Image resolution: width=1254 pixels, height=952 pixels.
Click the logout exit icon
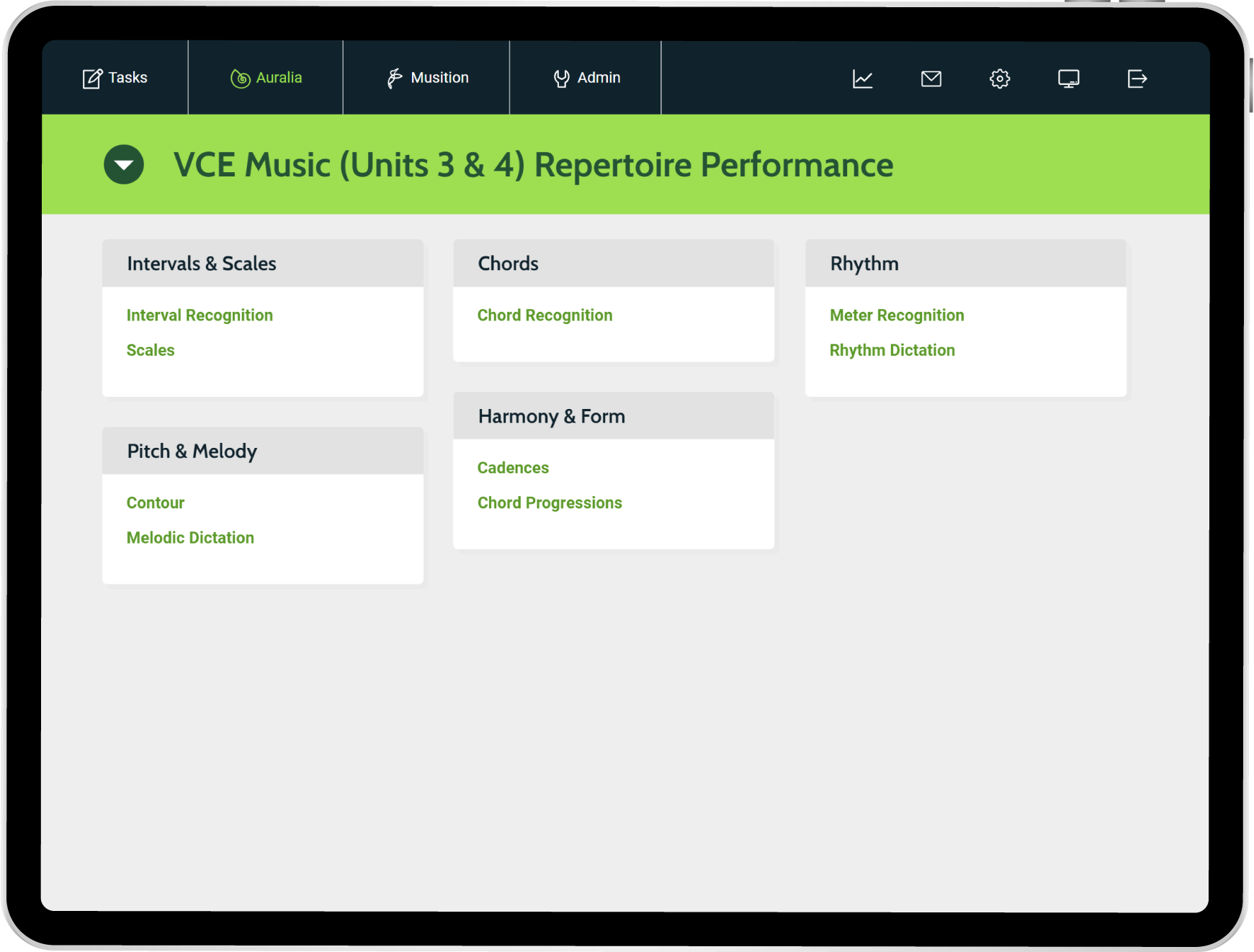1137,78
